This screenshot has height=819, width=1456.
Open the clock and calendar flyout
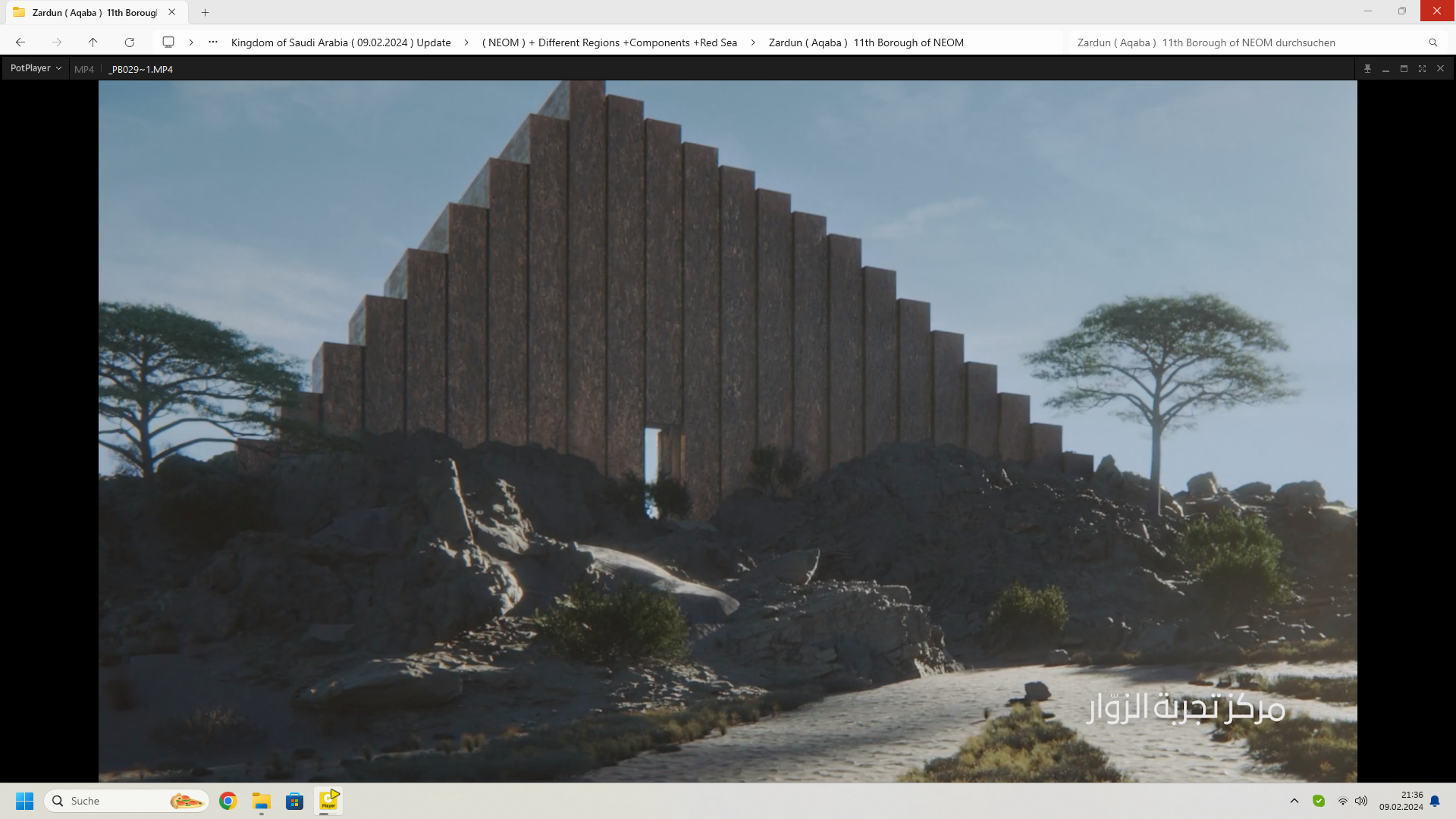1401,801
